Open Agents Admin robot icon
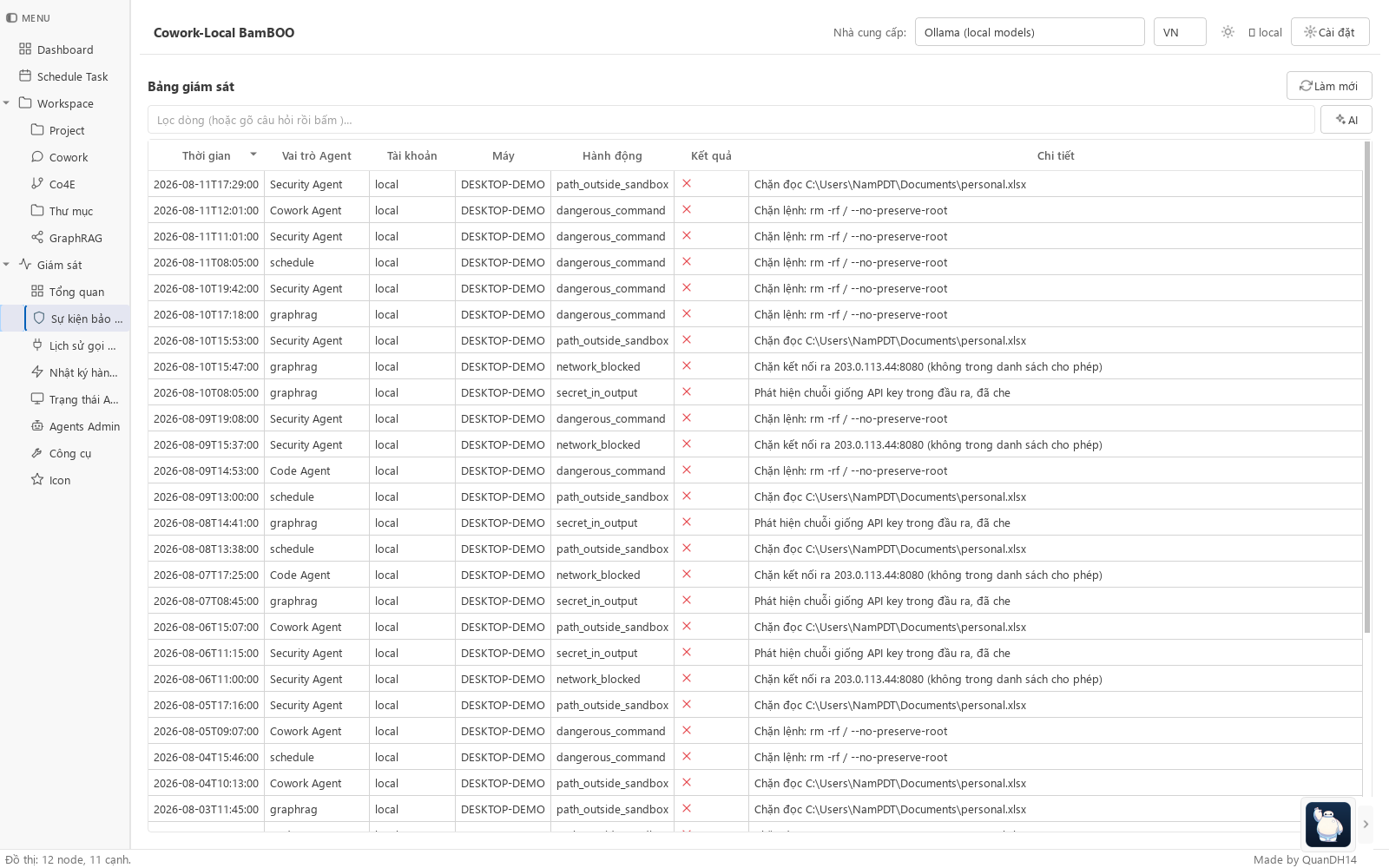1389x868 pixels. click(x=37, y=426)
